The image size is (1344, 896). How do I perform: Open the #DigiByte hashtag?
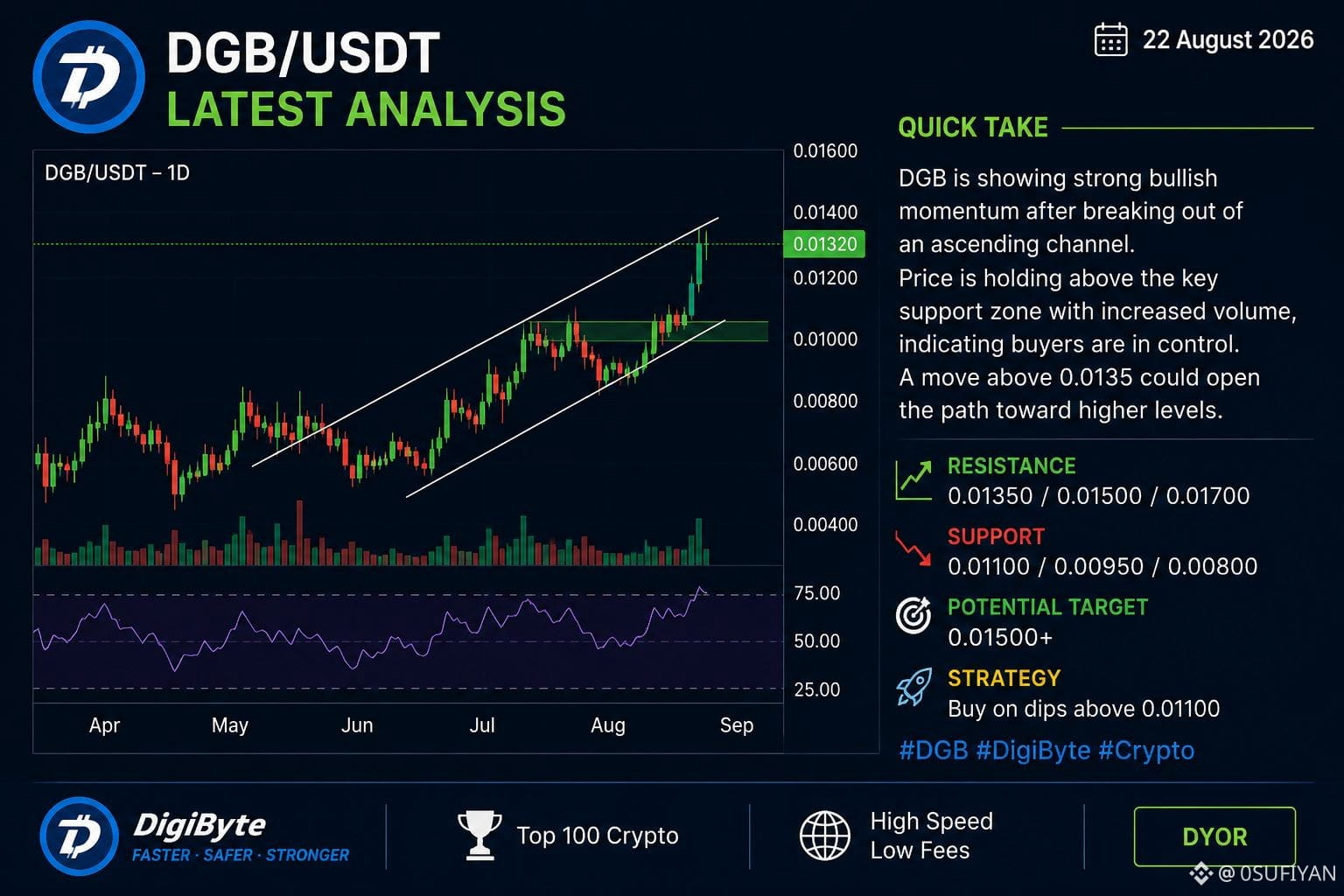[1033, 751]
